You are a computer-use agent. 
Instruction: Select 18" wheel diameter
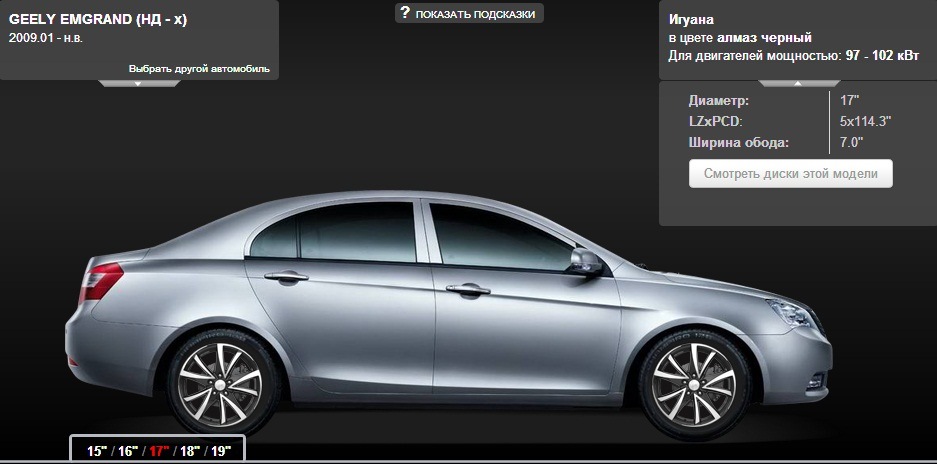[190, 451]
